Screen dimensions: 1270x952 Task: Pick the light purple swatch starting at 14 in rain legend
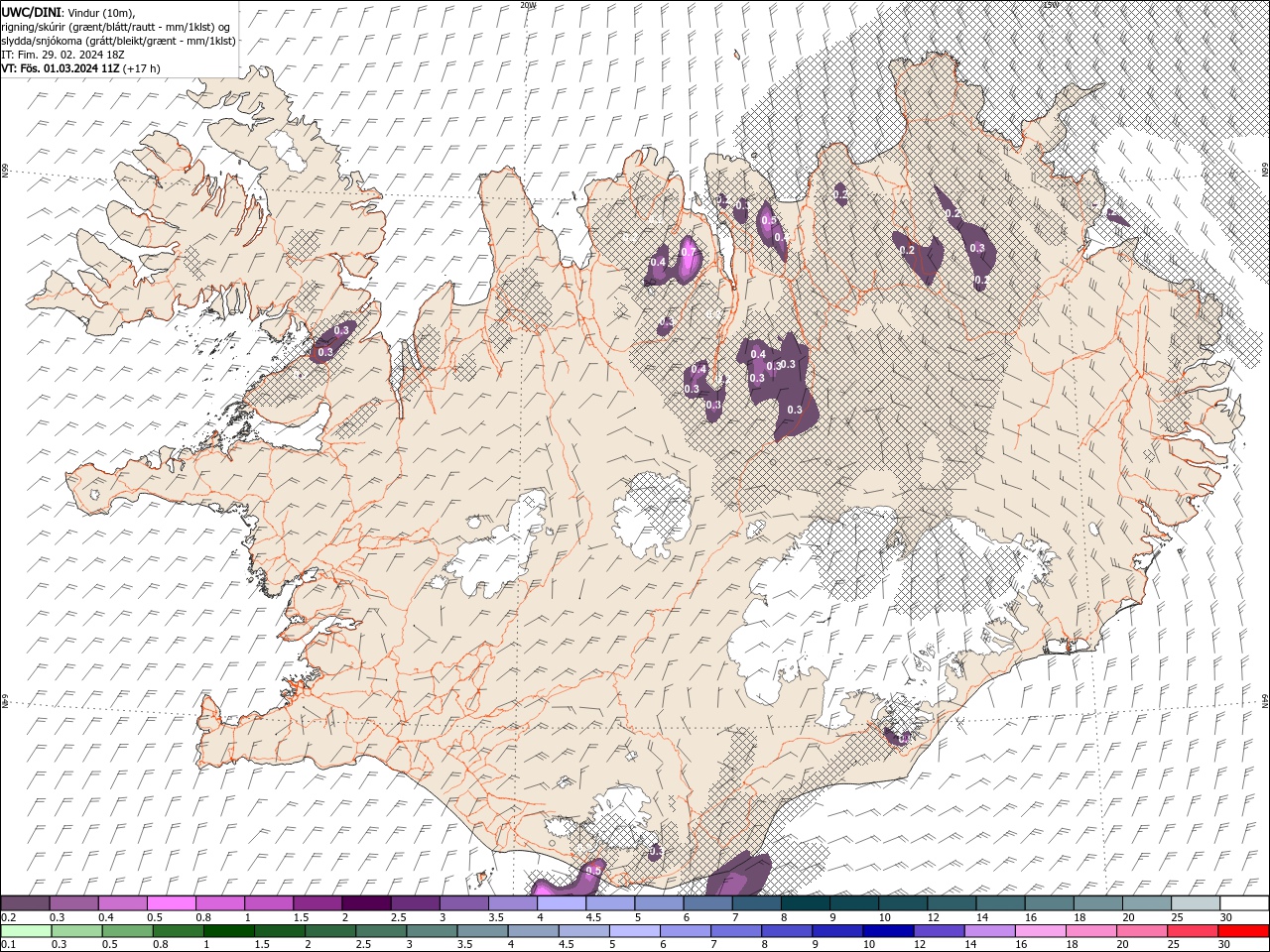click(x=989, y=930)
